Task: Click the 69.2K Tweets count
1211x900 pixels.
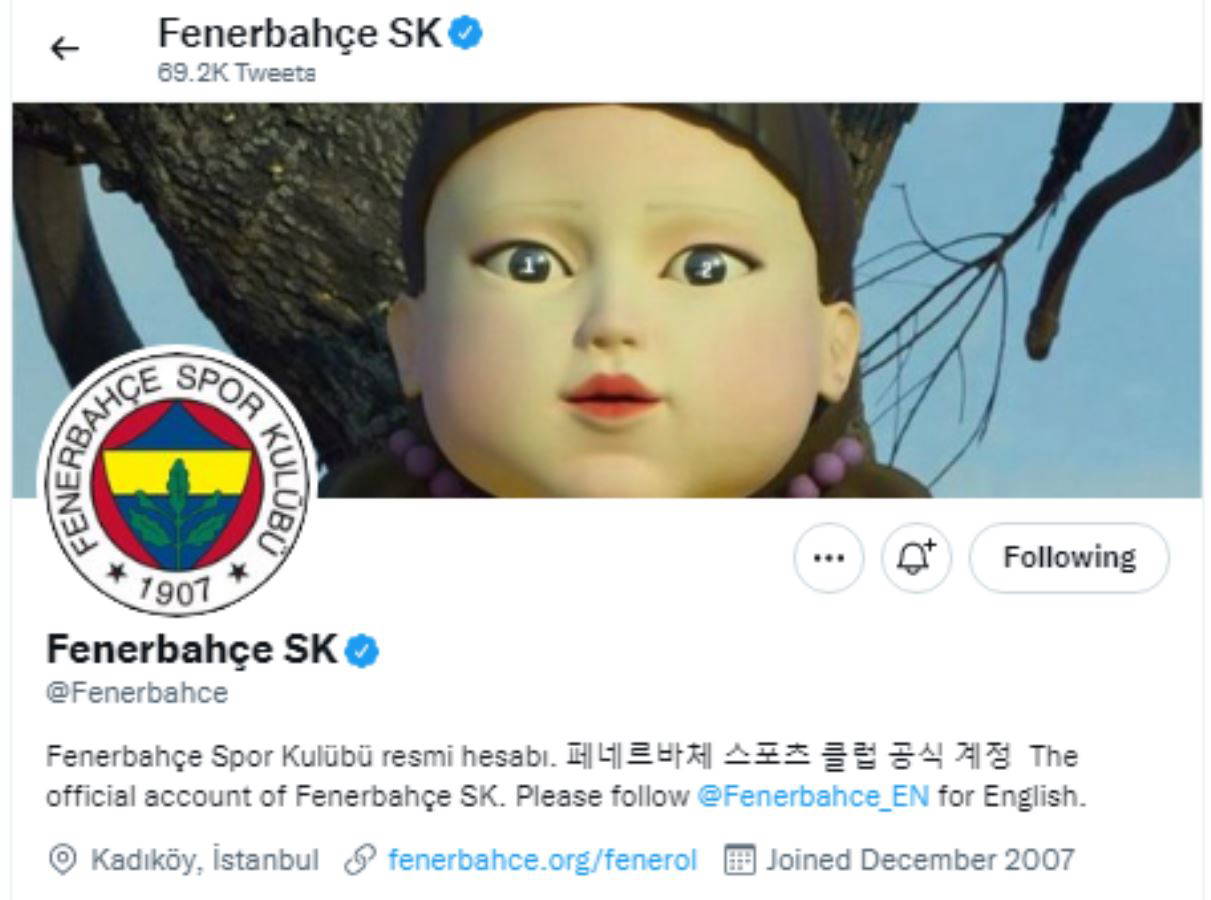Action: pyautogui.click(x=237, y=74)
